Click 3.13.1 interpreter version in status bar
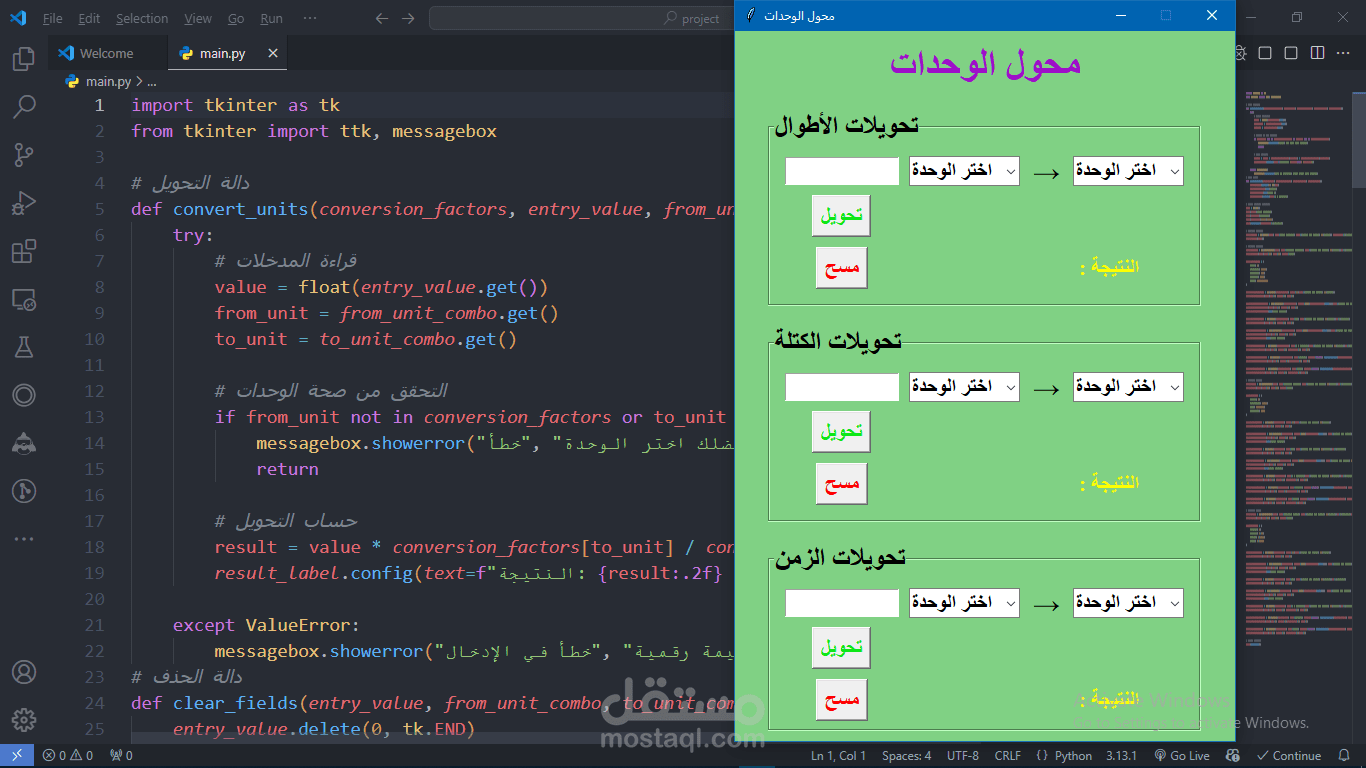Viewport: 1366px width, 768px height. click(1122, 756)
